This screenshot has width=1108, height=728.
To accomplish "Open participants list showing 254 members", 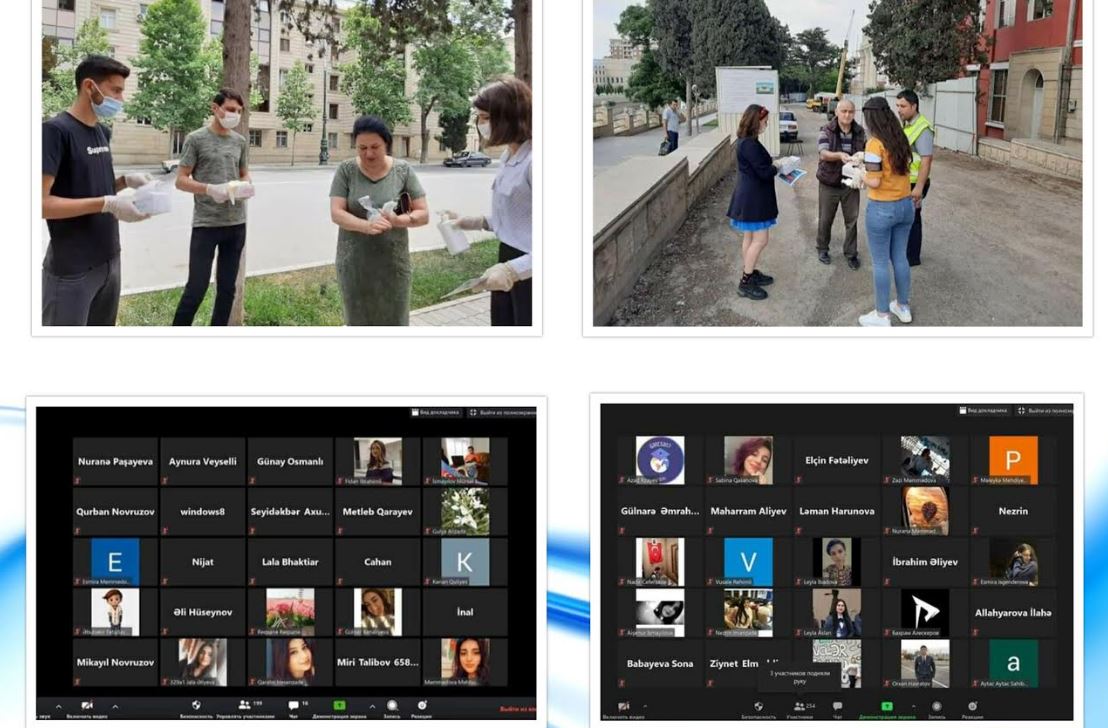I will 799,708.
